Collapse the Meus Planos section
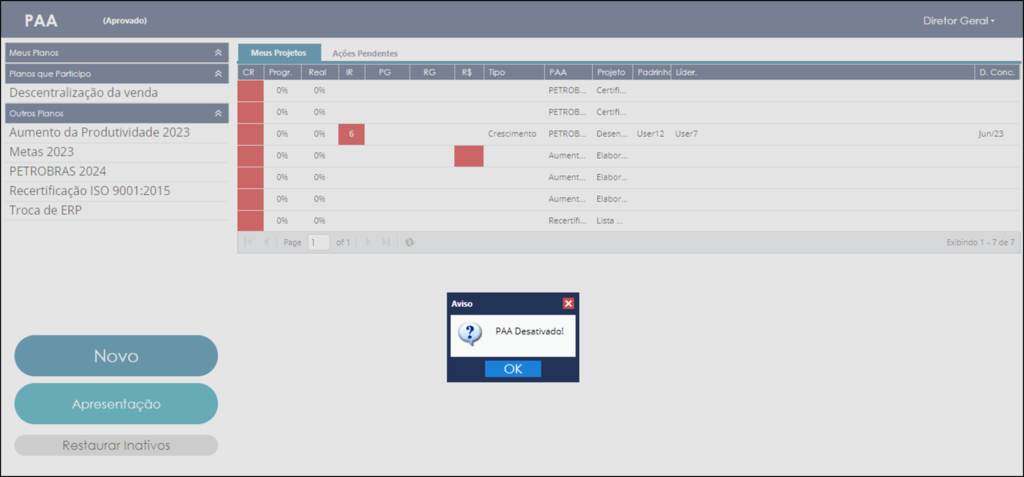This screenshot has height=477, width=1024. (218, 53)
